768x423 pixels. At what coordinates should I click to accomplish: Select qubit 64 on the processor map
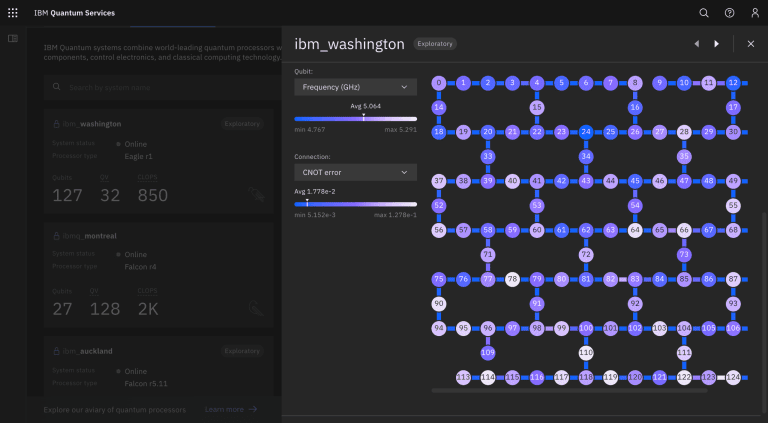coord(635,230)
